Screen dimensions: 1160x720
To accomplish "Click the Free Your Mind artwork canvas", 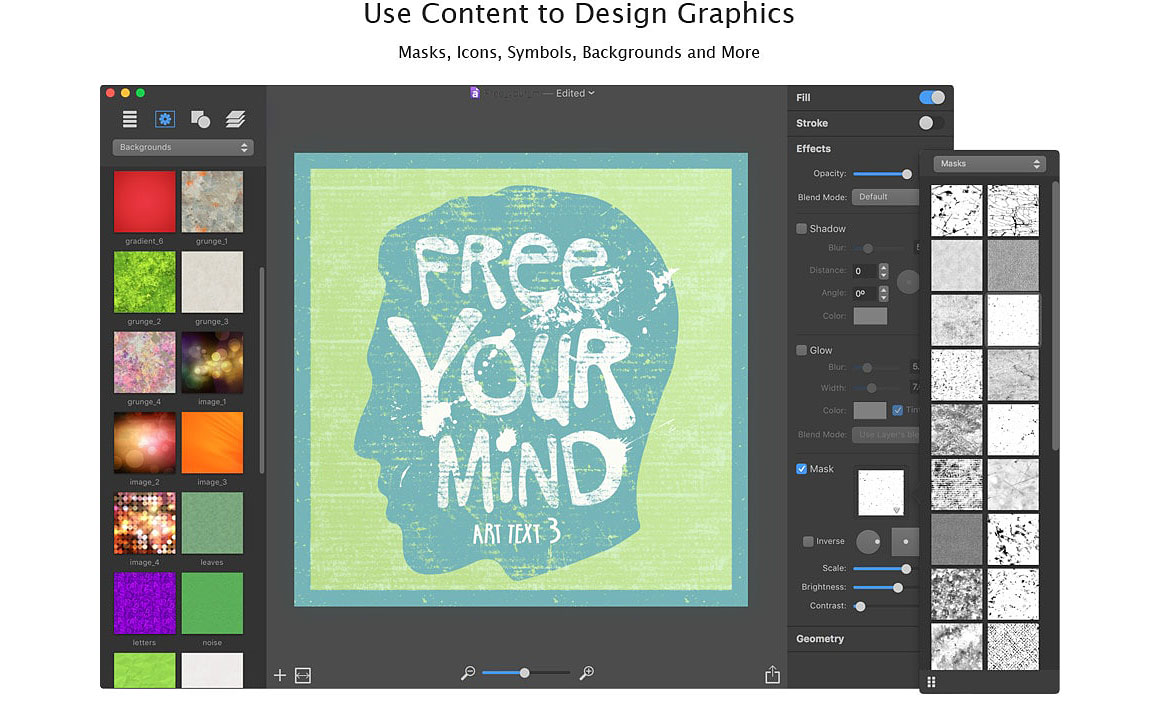I will click(x=521, y=380).
